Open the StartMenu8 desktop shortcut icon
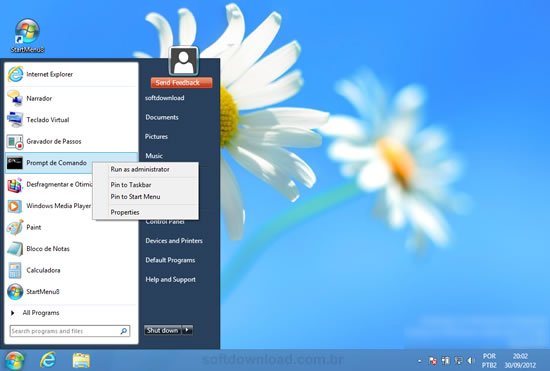 click(27, 32)
